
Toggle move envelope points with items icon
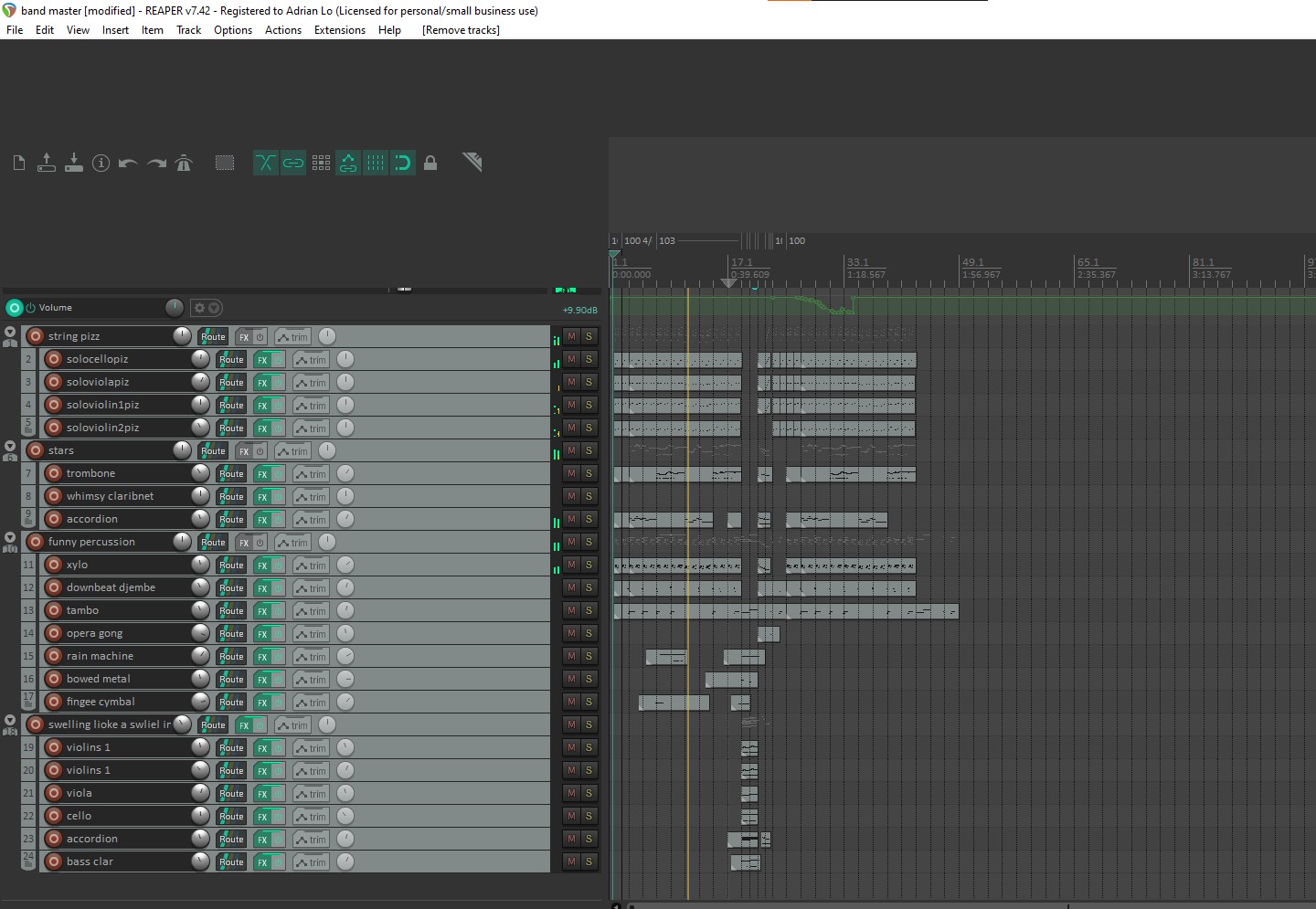[348, 164]
